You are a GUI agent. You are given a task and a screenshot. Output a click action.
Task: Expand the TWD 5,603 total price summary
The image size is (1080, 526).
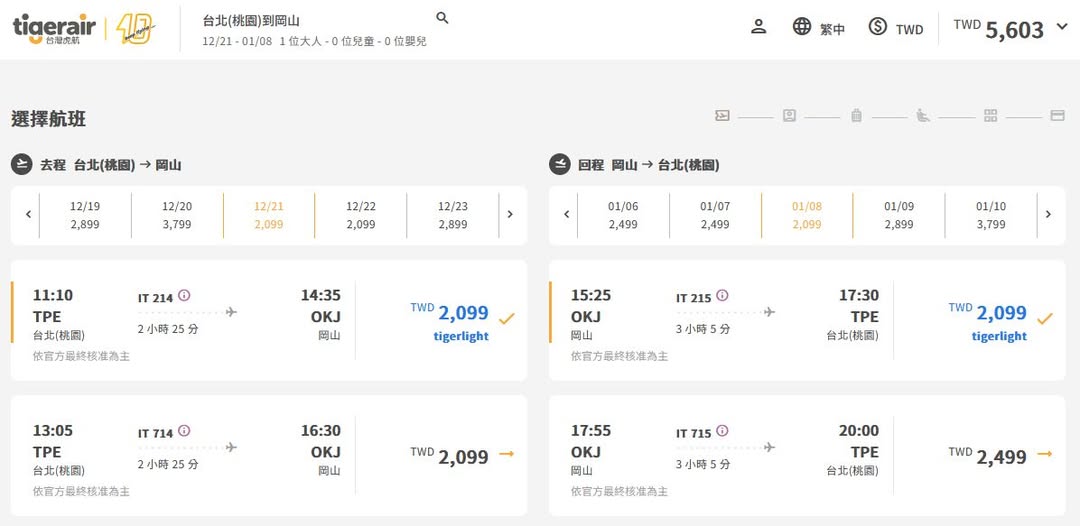click(x=1062, y=27)
